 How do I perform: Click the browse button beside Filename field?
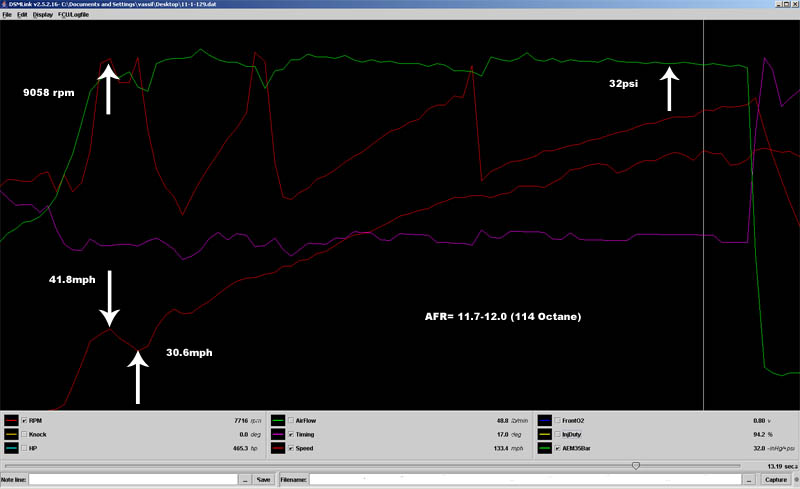[x=746, y=480]
